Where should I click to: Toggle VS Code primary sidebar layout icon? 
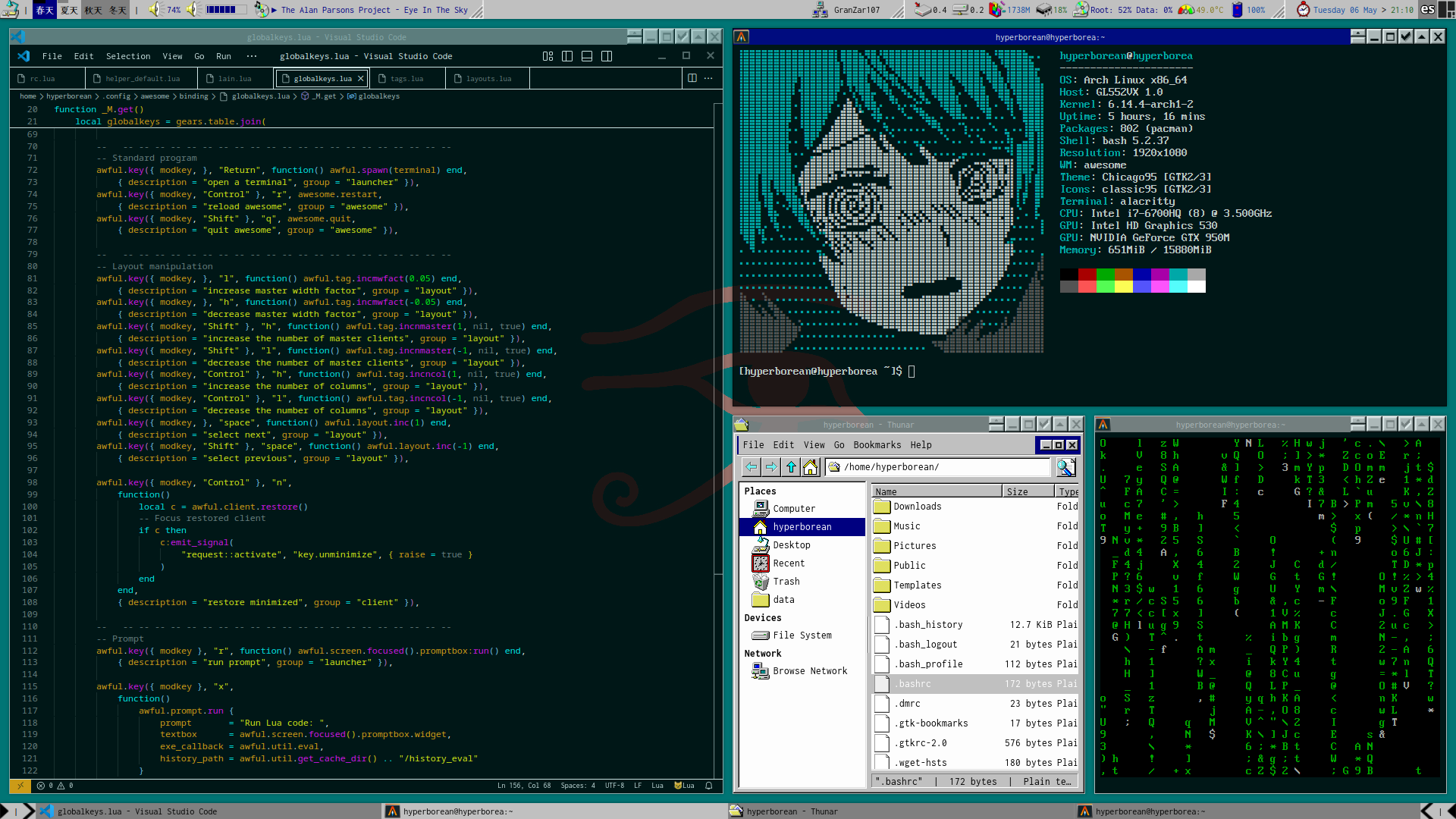pos(567,56)
